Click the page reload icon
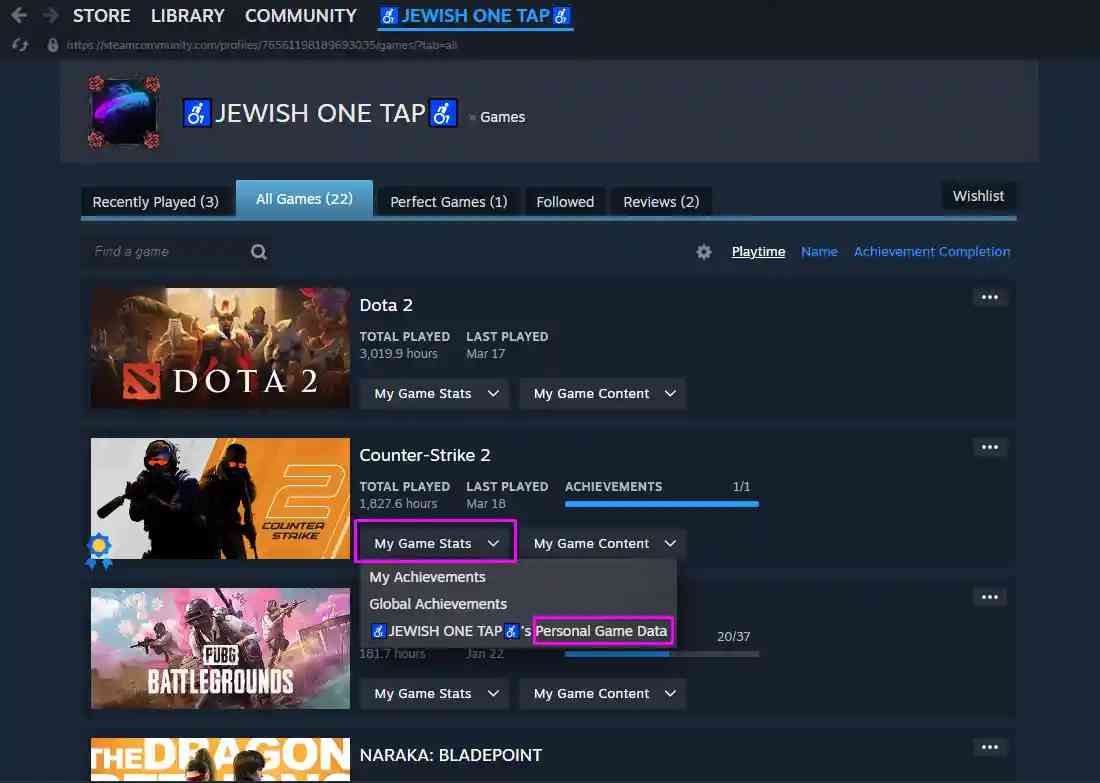This screenshot has height=783, width=1100. tap(19, 45)
